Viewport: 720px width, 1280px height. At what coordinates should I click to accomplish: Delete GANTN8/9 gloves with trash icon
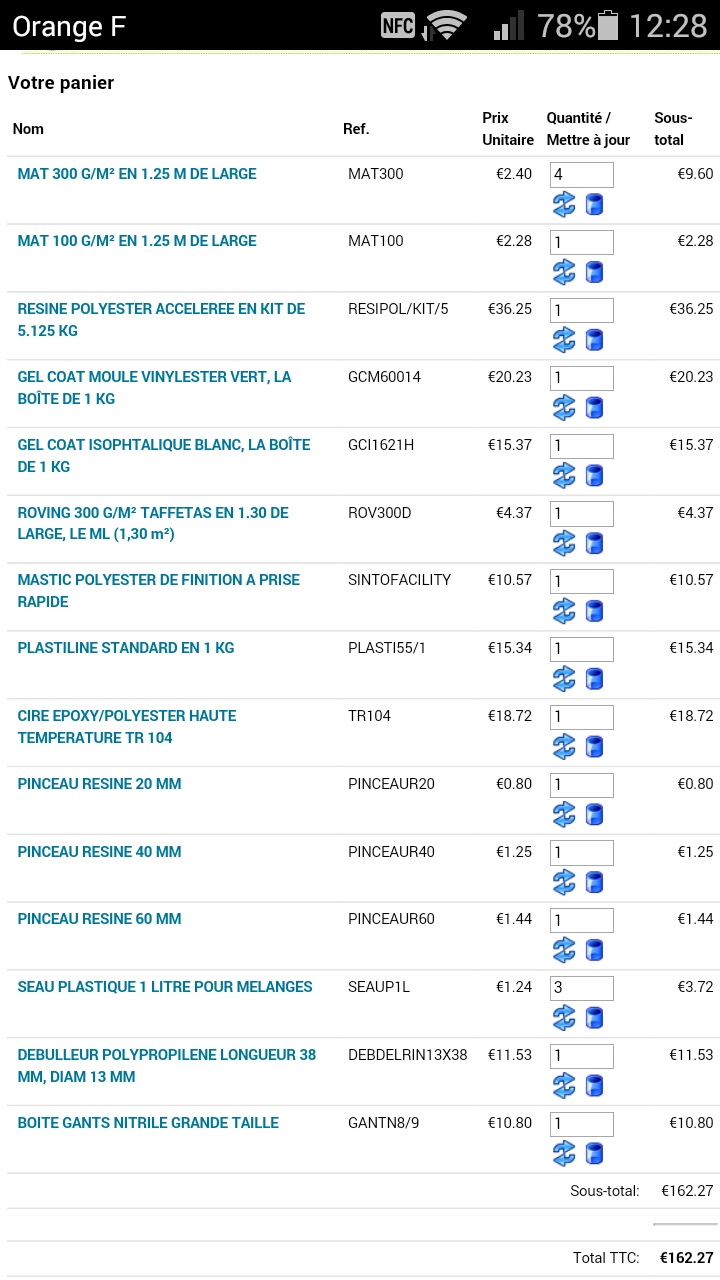(594, 1153)
